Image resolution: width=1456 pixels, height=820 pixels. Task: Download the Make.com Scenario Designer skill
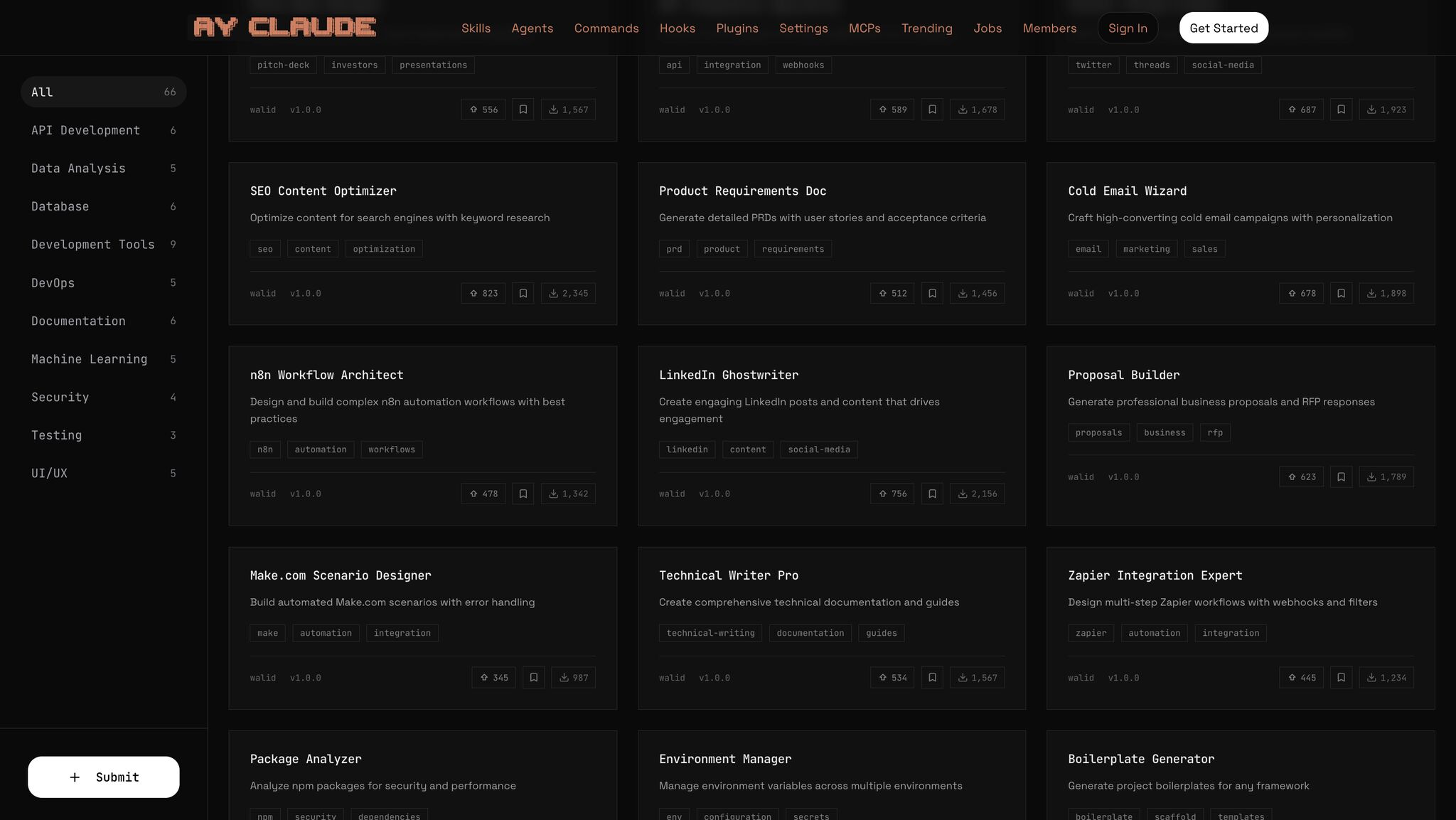[x=573, y=678]
